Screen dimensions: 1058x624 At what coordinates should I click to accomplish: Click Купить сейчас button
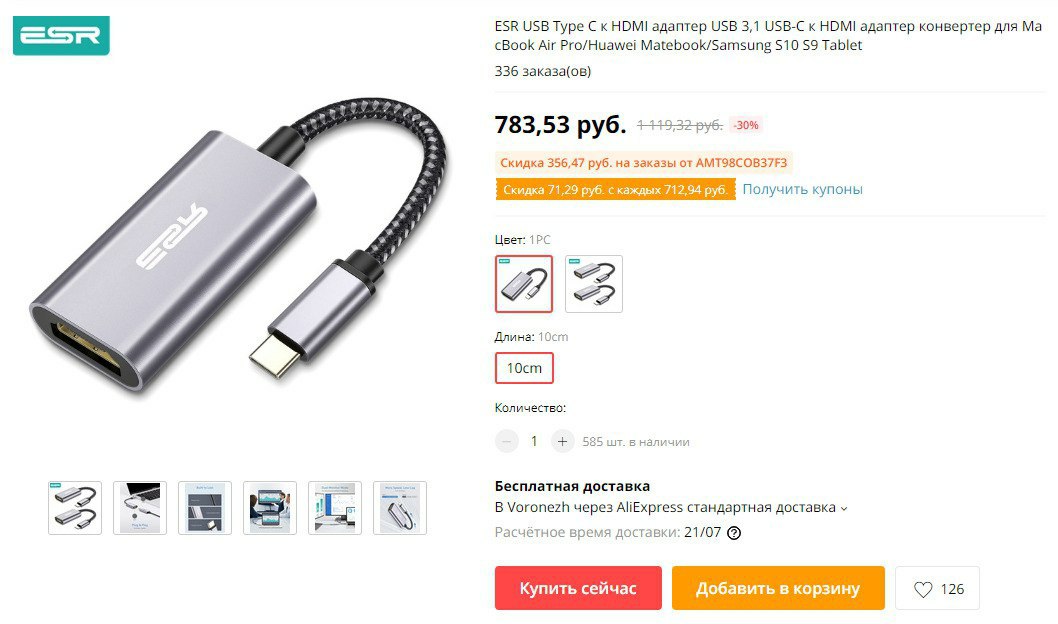coord(578,588)
